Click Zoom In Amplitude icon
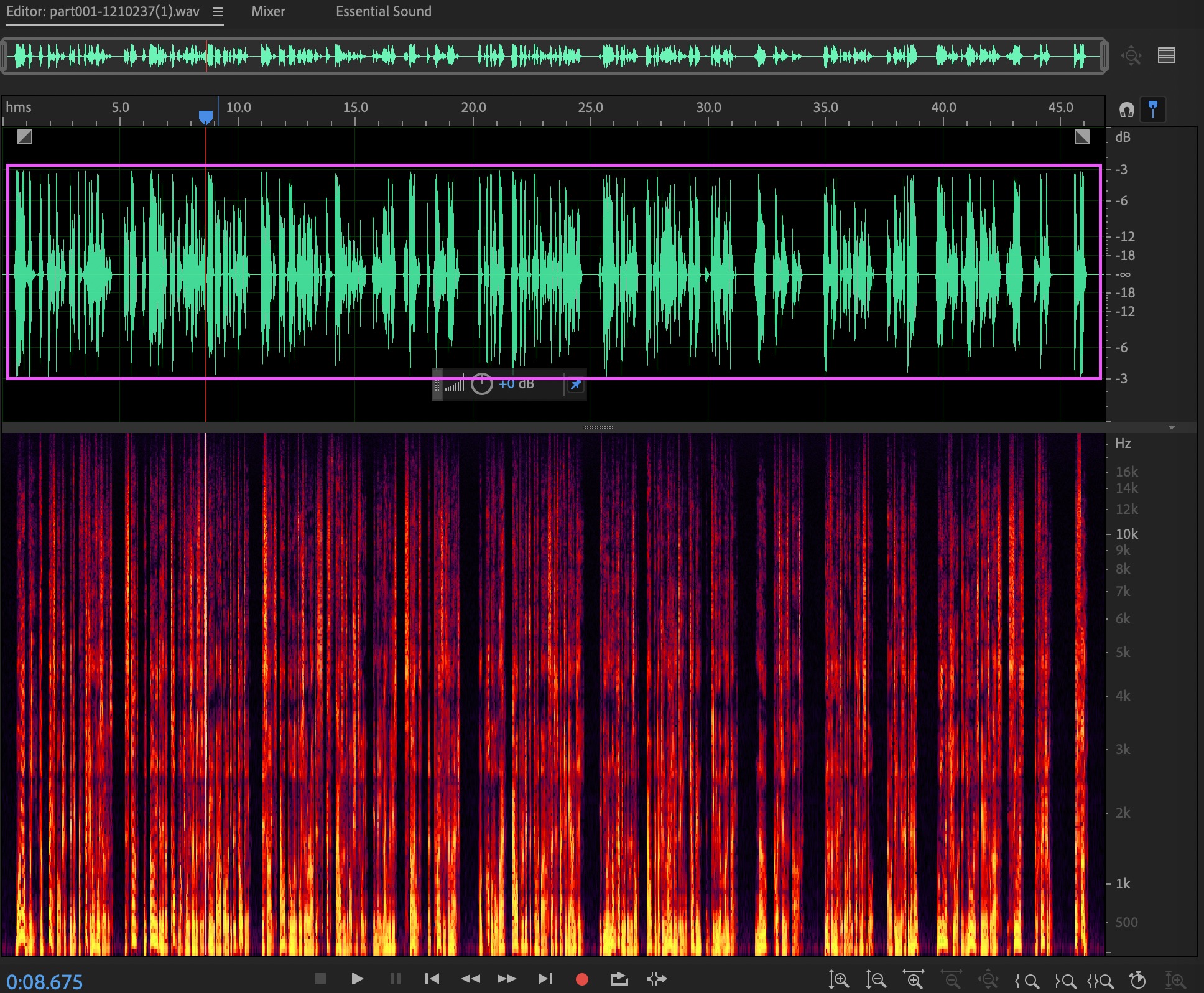 click(838, 981)
